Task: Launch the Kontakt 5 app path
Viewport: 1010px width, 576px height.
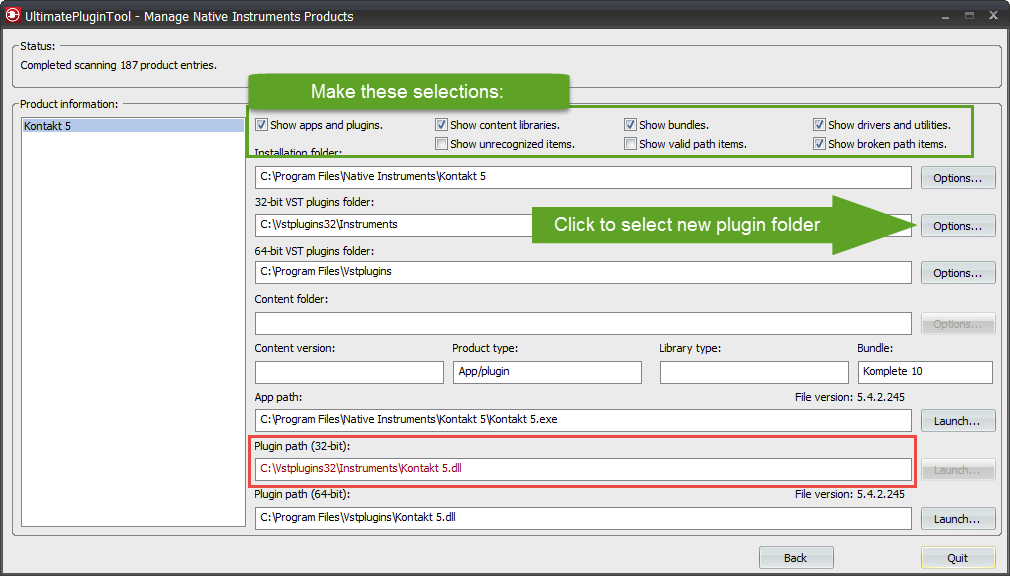Action: (958, 421)
